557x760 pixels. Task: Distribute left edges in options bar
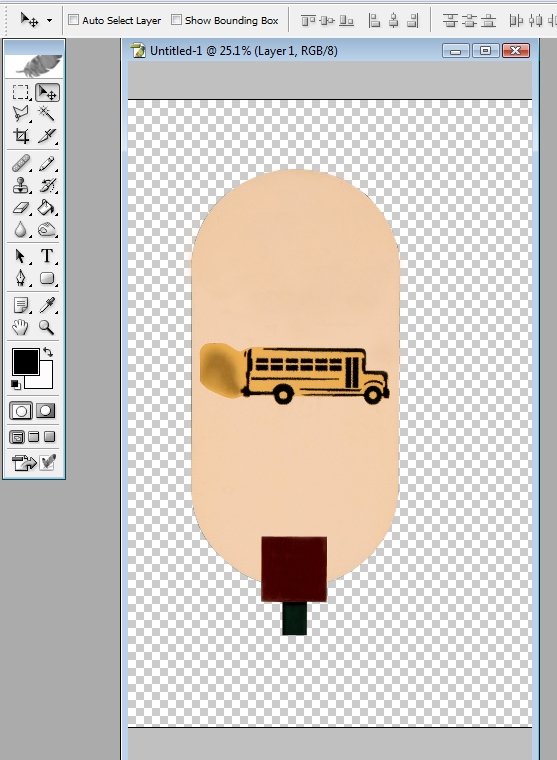point(516,20)
